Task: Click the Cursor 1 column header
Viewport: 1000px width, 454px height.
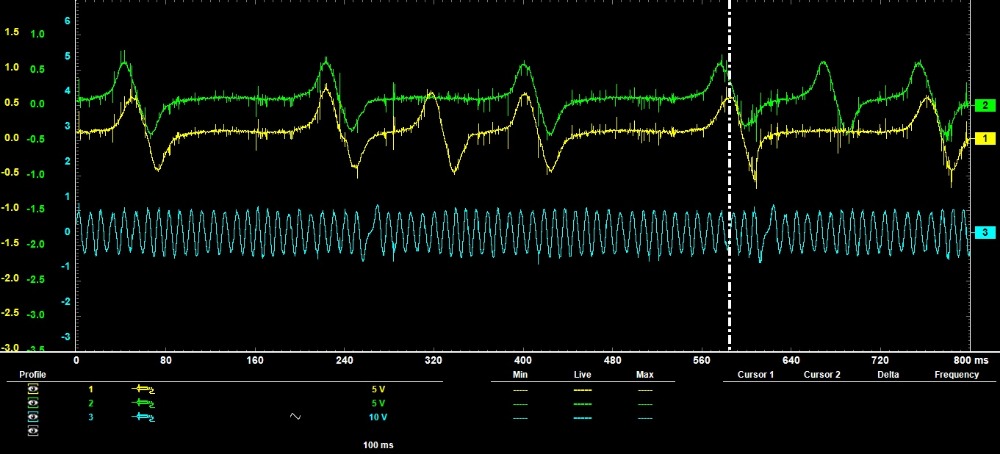Action: tap(756, 375)
